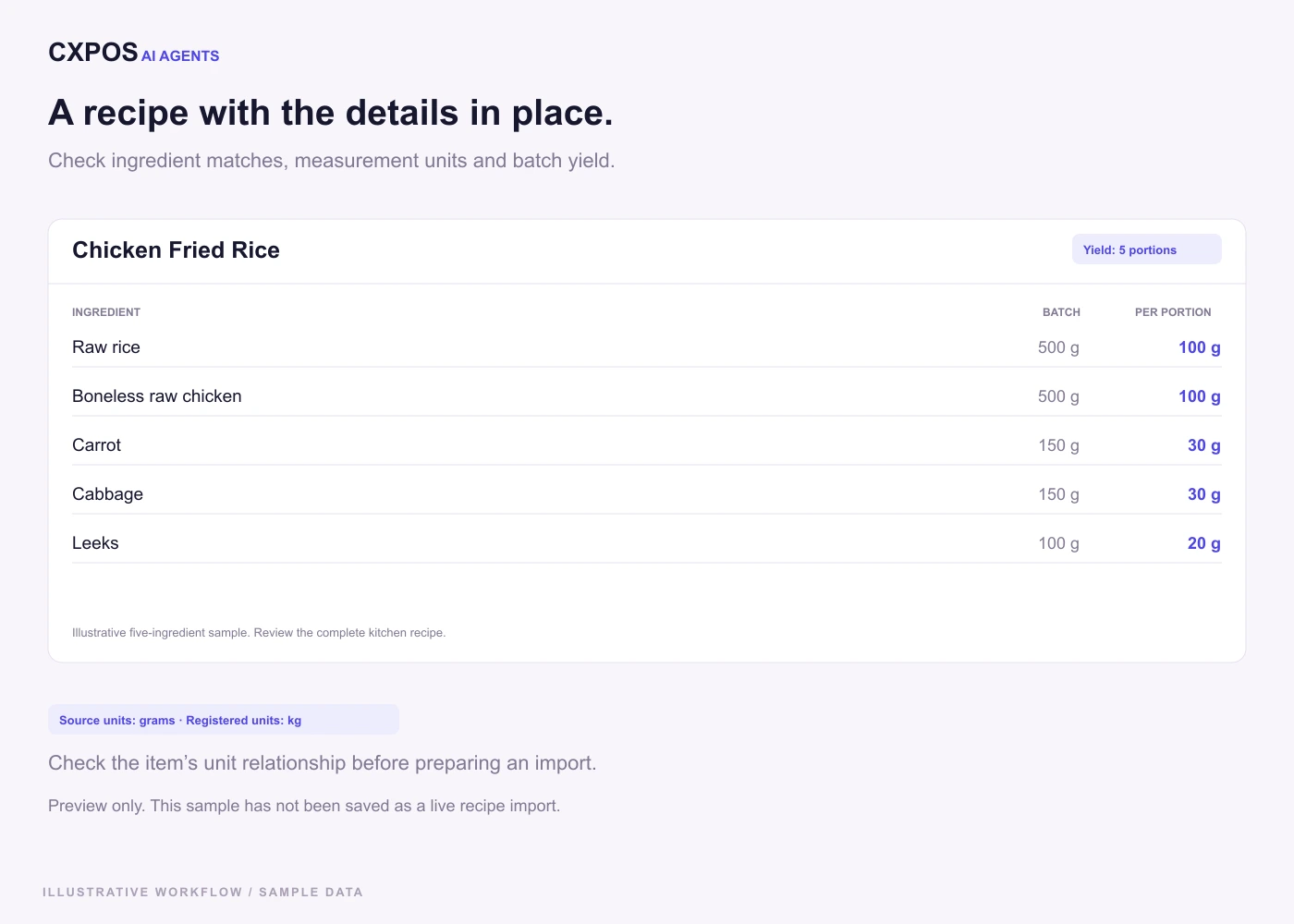
Task: Click the Cabbage per-portion value 30 g
Action: coord(1204,494)
